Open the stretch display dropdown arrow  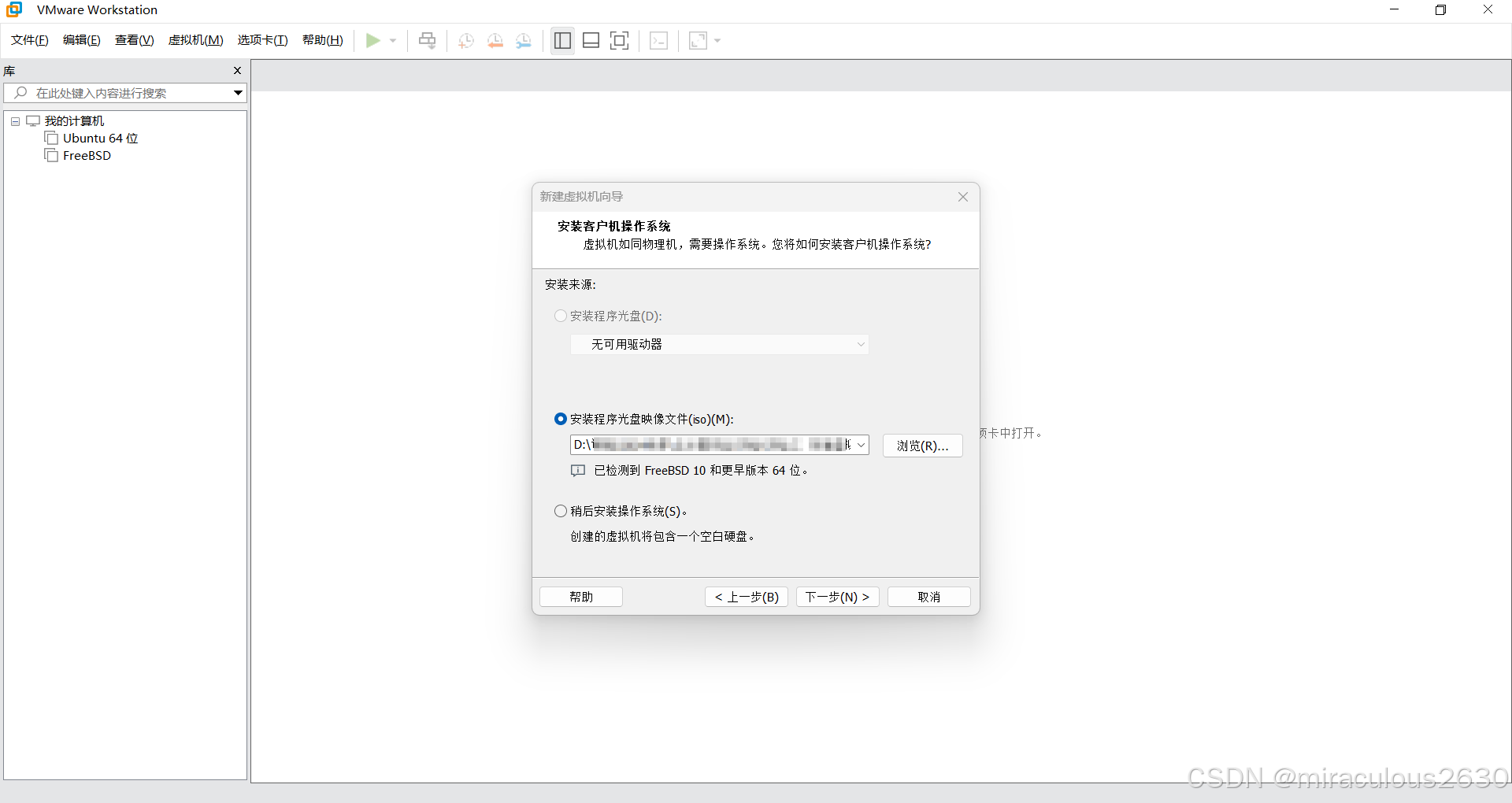[717, 40]
